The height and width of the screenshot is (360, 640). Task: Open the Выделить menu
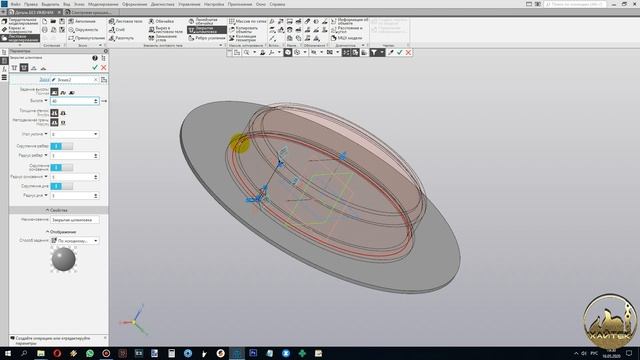(x=50, y=4)
